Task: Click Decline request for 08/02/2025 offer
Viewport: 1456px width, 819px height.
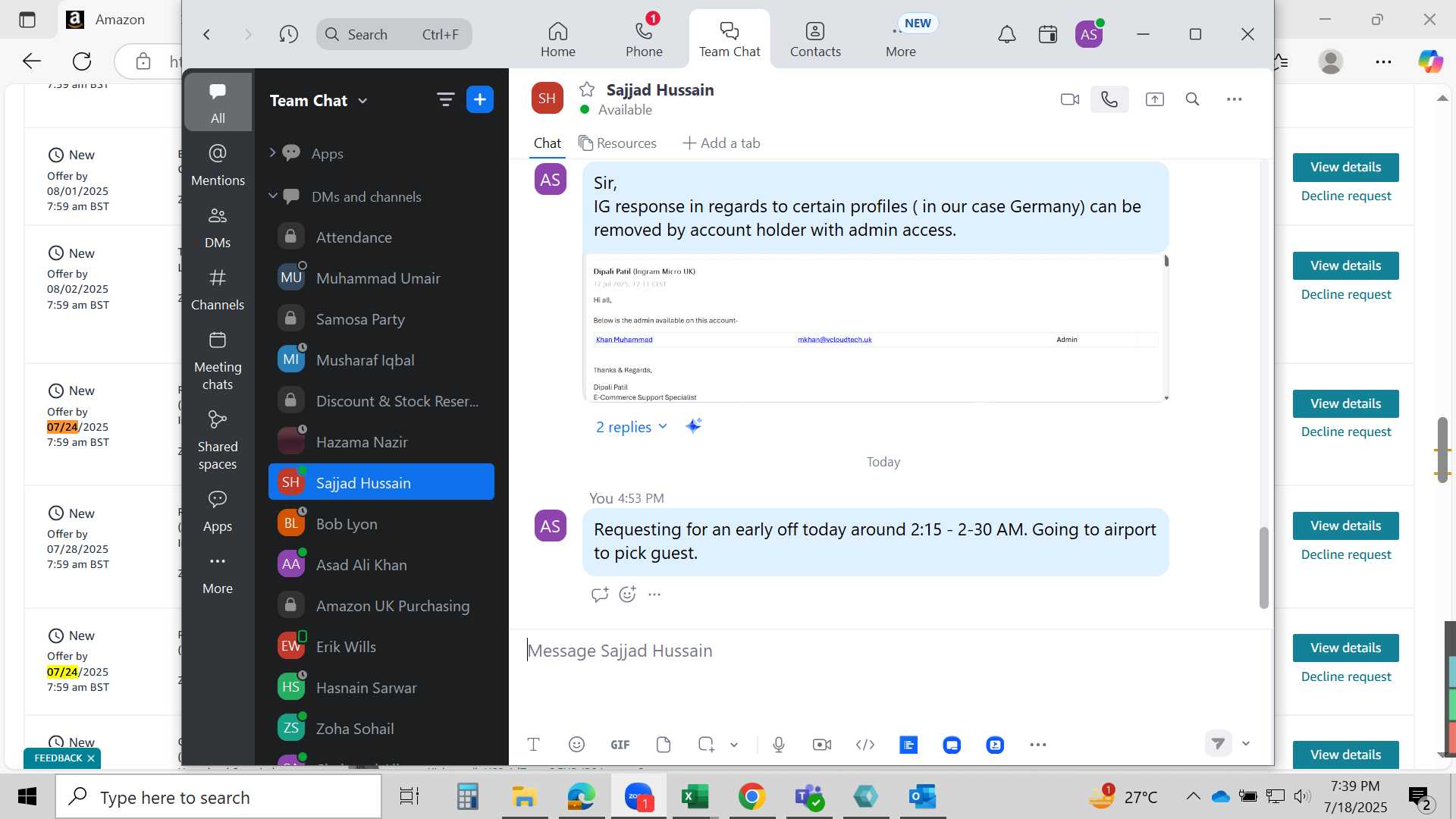Action: (1346, 294)
